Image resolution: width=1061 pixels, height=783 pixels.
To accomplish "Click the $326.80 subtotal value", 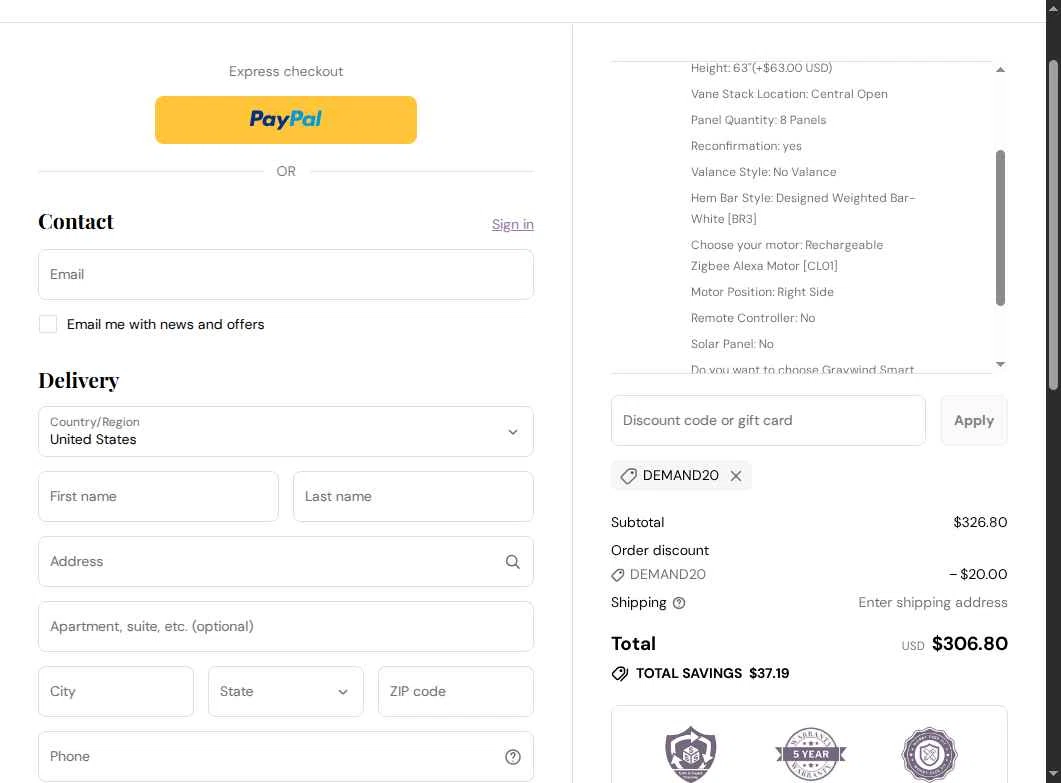I will (x=980, y=522).
